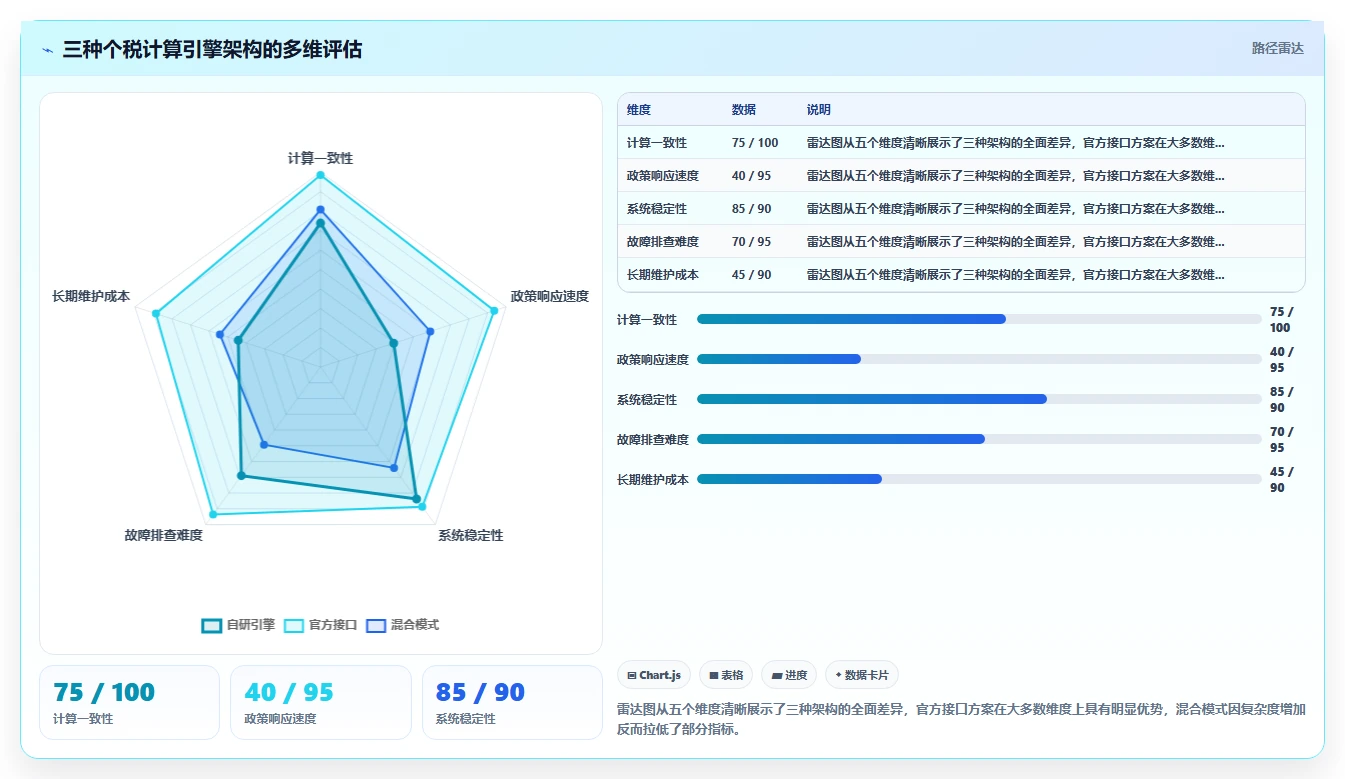Click the 政策响应速度 progress bar

(979, 359)
